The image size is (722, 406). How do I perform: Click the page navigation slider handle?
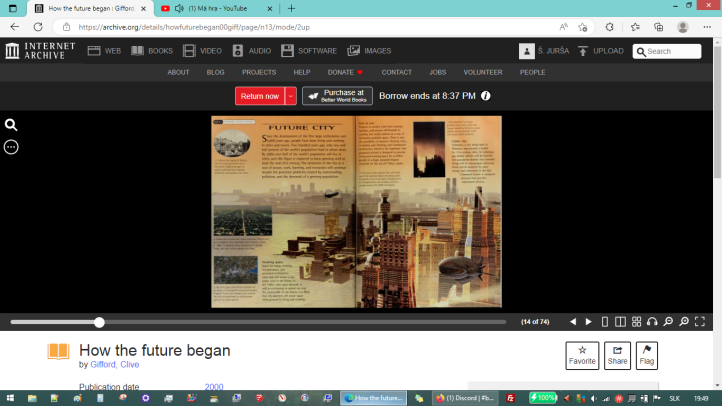click(x=99, y=322)
